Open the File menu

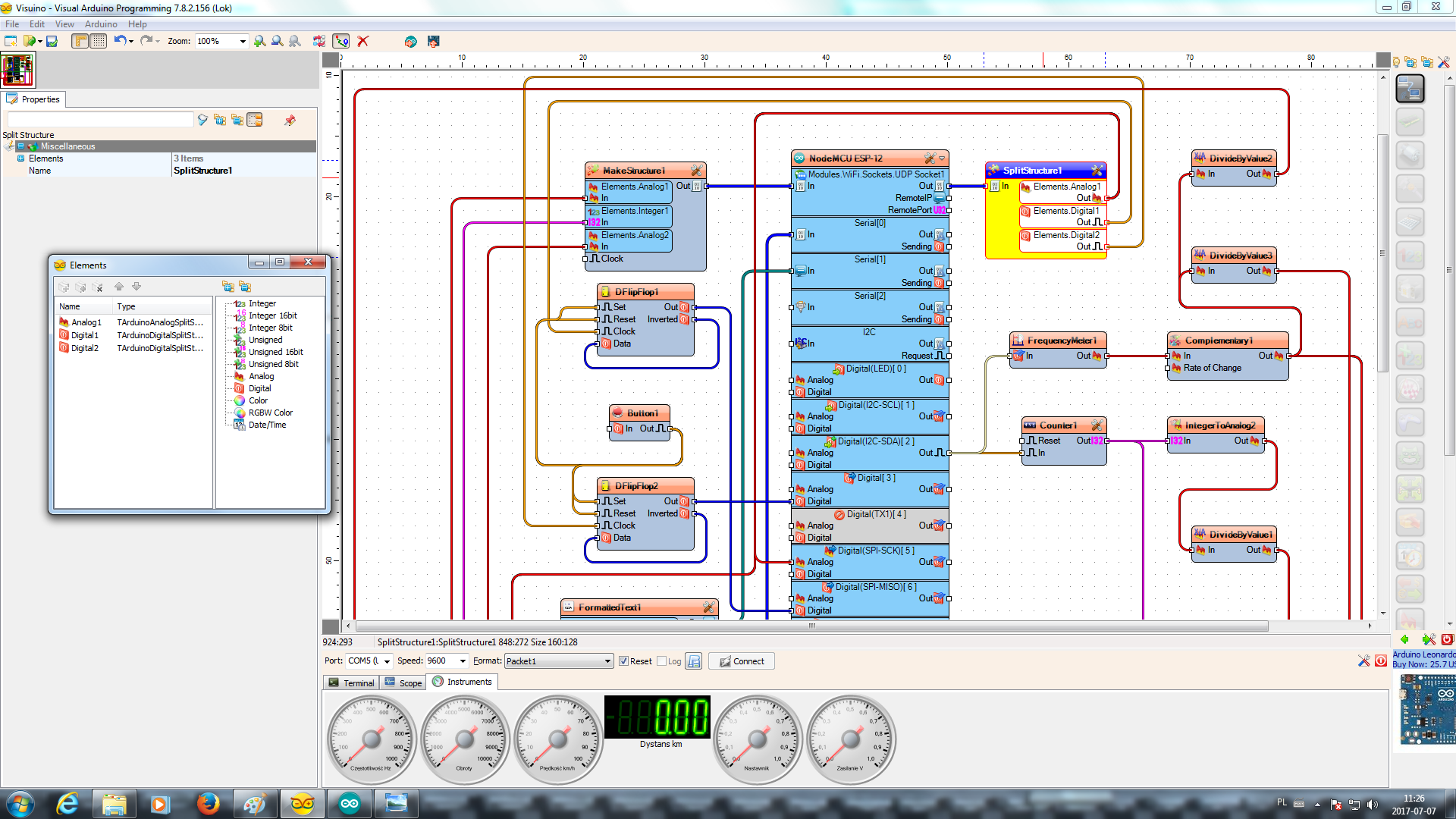(x=12, y=24)
